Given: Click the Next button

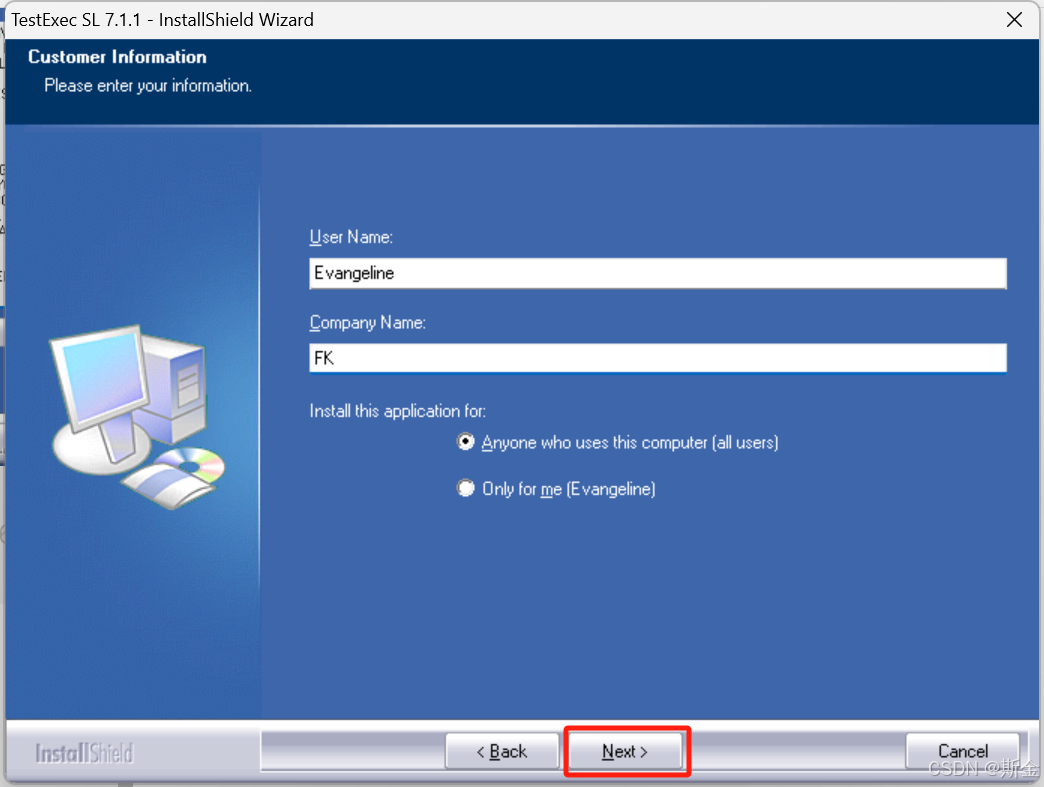Looking at the screenshot, I should coord(625,752).
